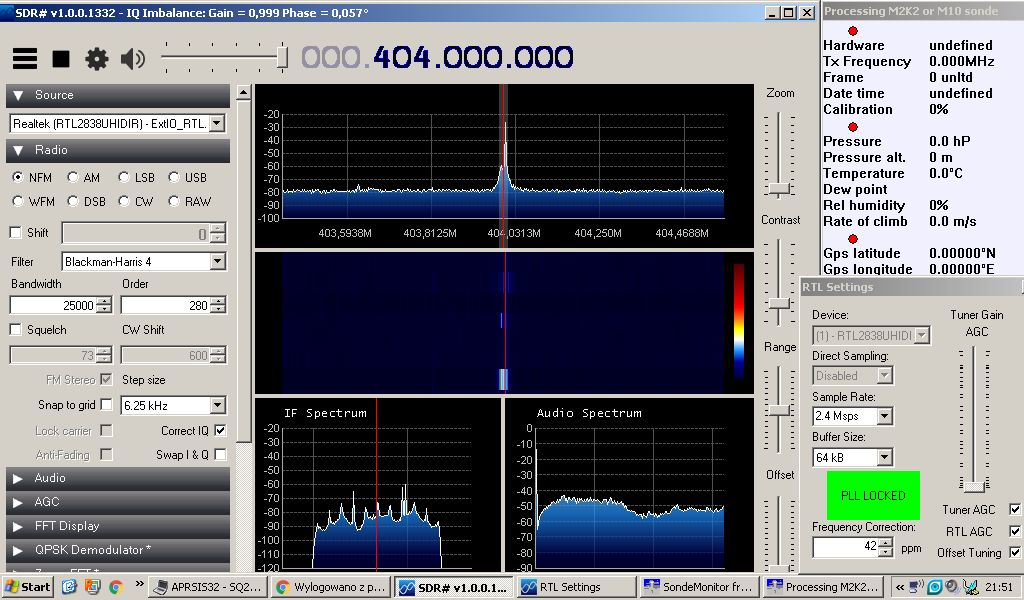Enable the Squelch checkbox
Viewport: 1024px width, 600px height.
[x=16, y=330]
